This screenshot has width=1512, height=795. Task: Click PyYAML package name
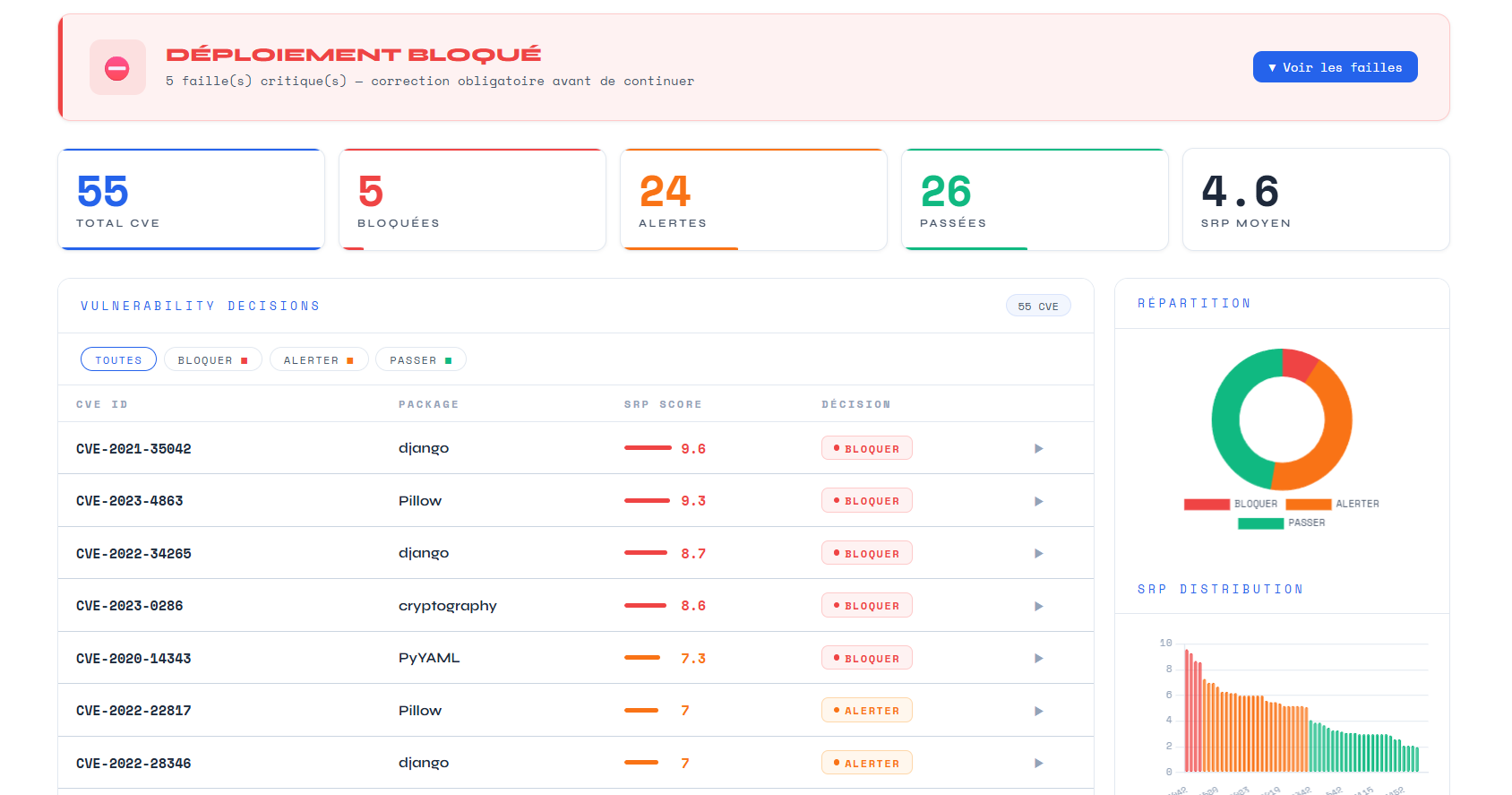(x=429, y=658)
